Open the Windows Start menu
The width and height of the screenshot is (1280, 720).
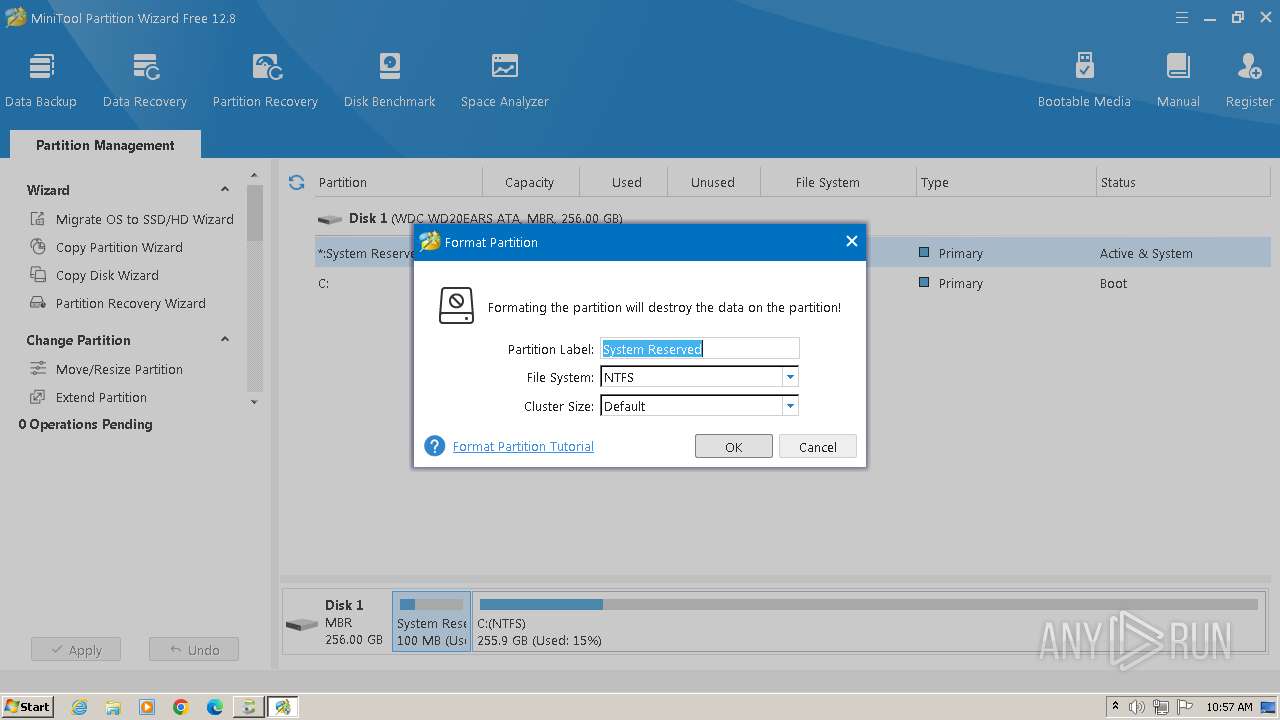point(28,706)
